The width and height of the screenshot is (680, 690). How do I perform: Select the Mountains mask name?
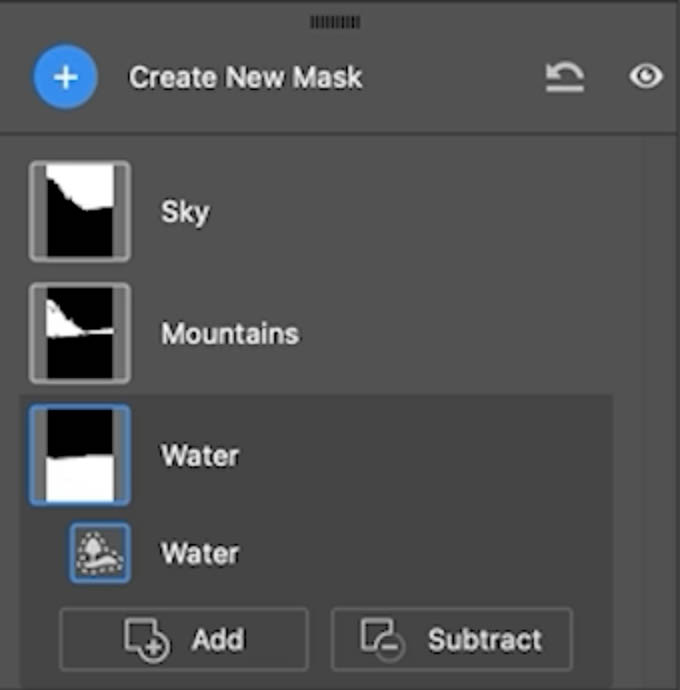point(230,334)
